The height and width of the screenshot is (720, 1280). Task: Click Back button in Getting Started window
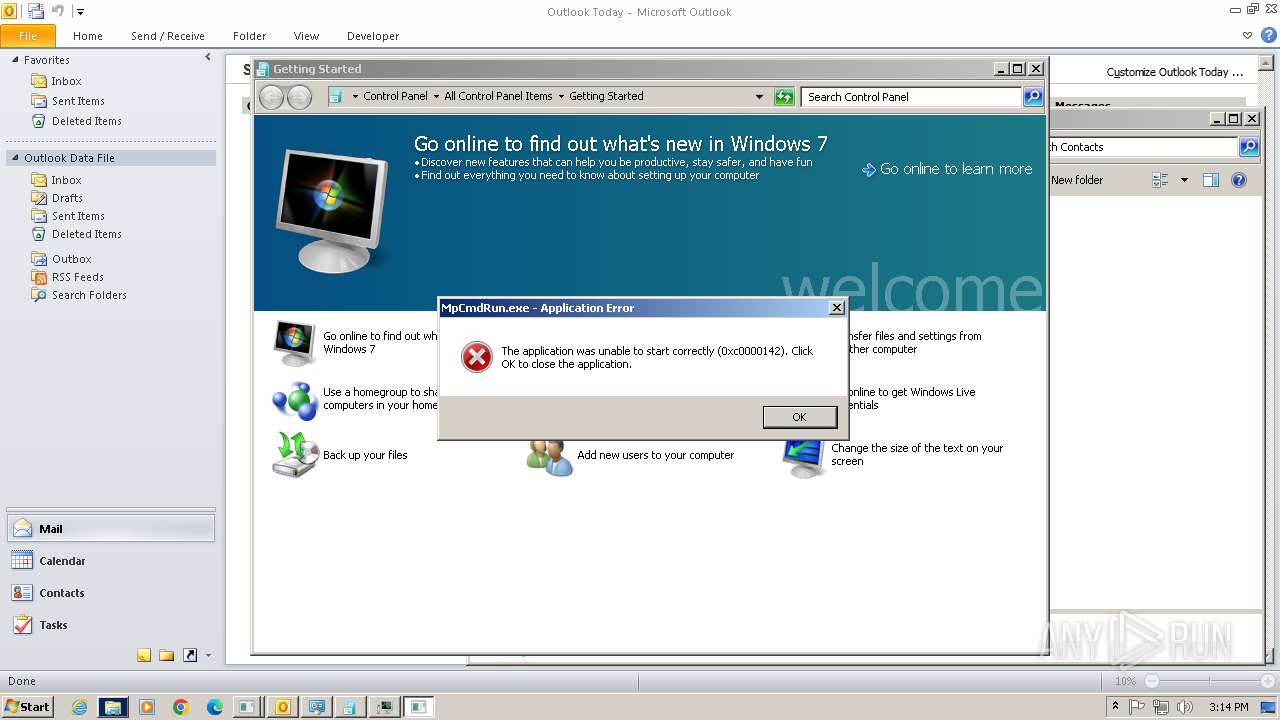[x=271, y=97]
